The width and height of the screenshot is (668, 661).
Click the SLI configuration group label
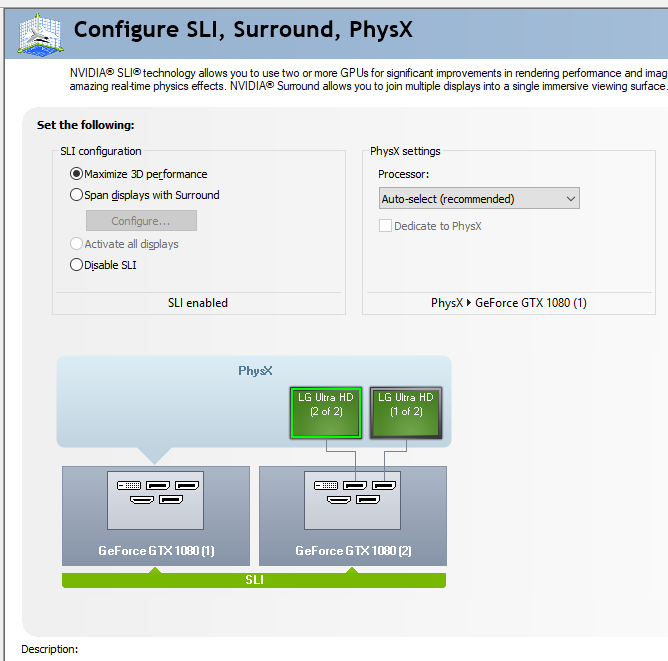click(x=101, y=151)
